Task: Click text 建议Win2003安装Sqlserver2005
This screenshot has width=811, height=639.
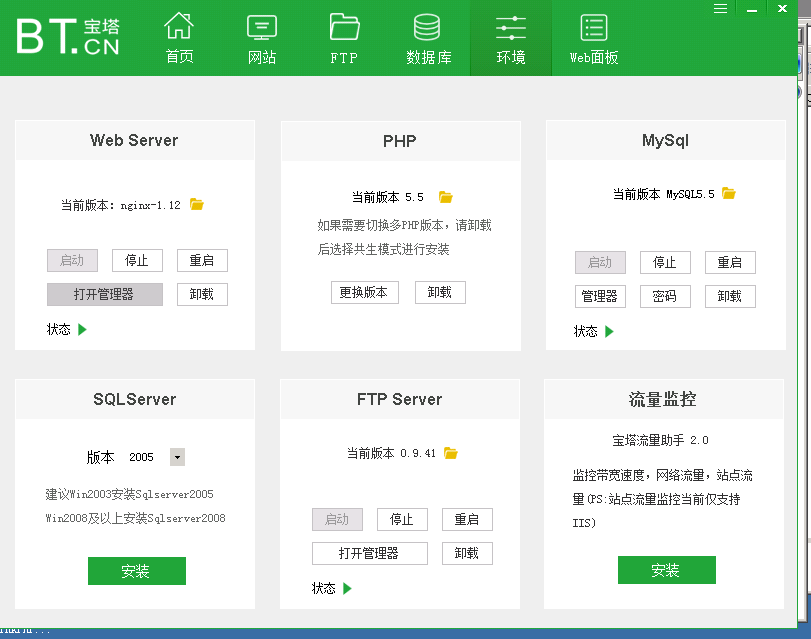Action: pos(129,494)
